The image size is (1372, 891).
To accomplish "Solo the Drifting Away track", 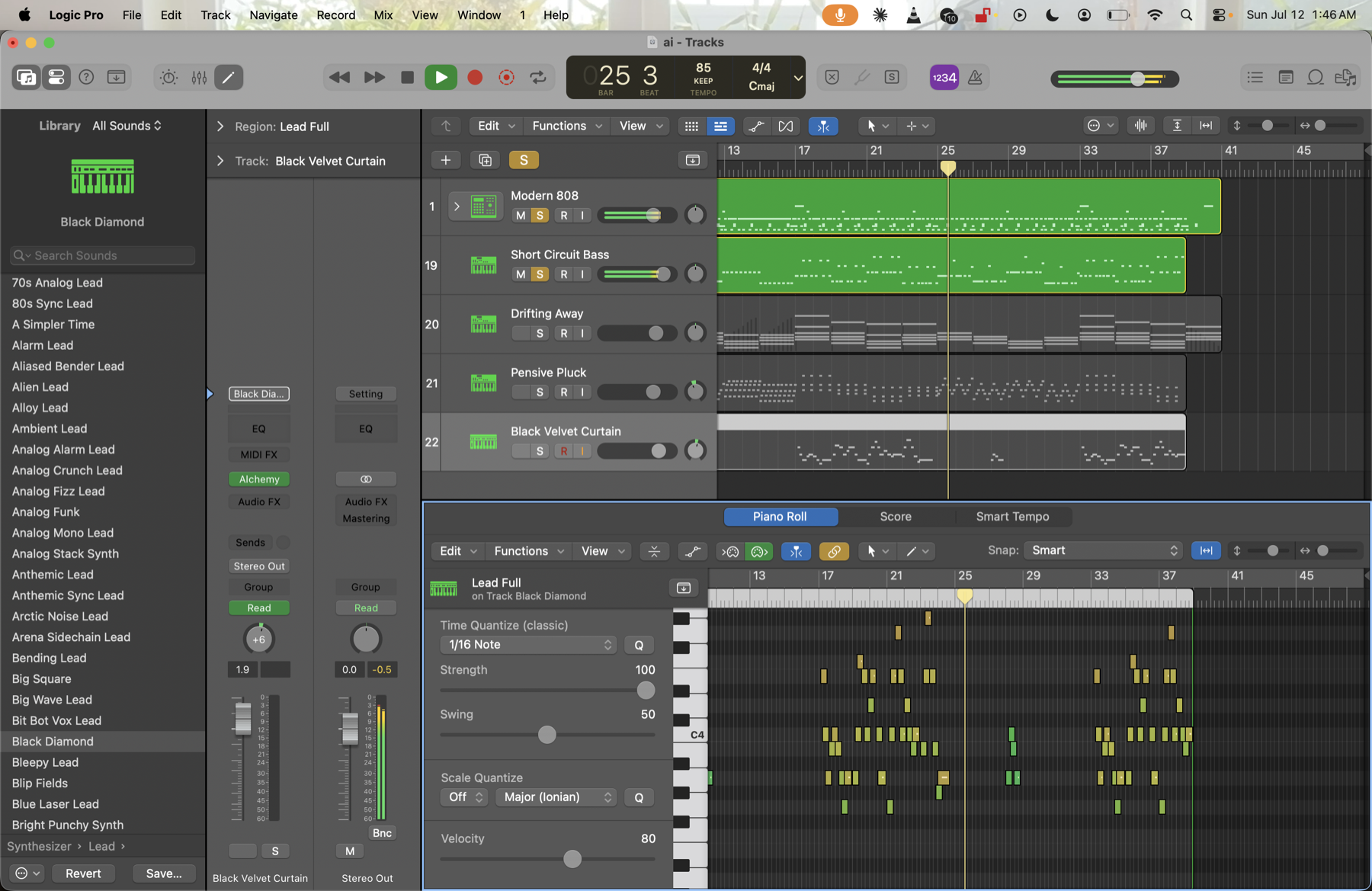I will 540,333.
